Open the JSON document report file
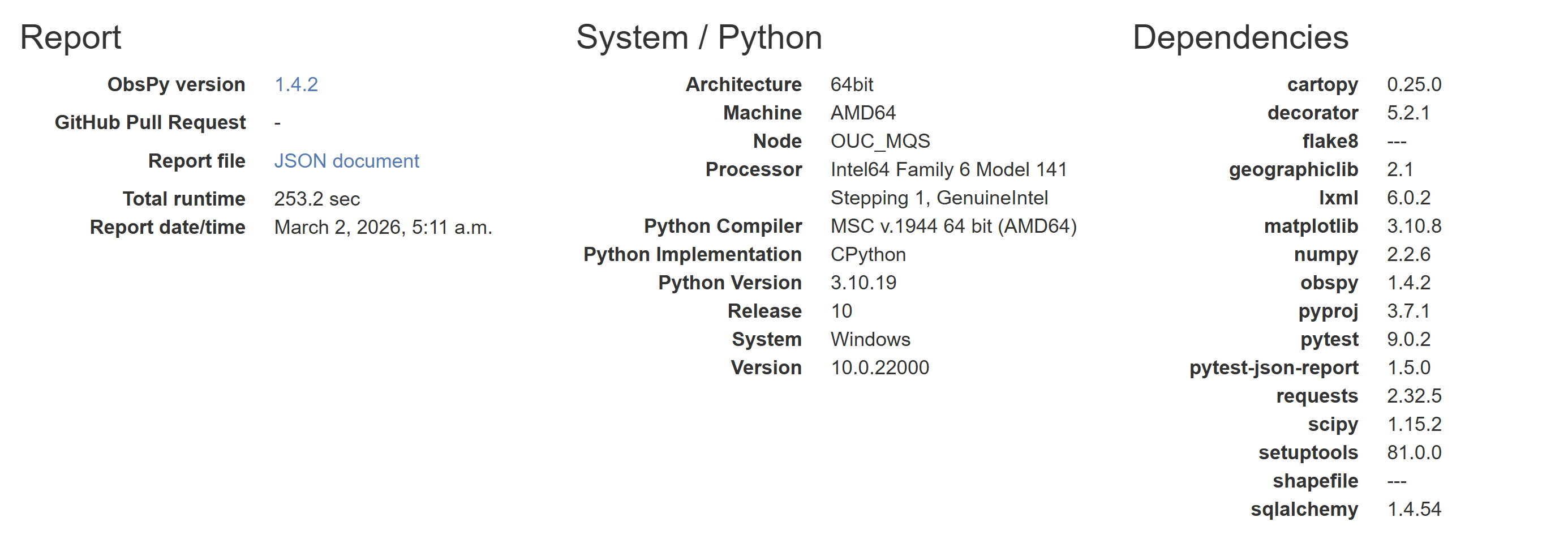 [x=346, y=161]
